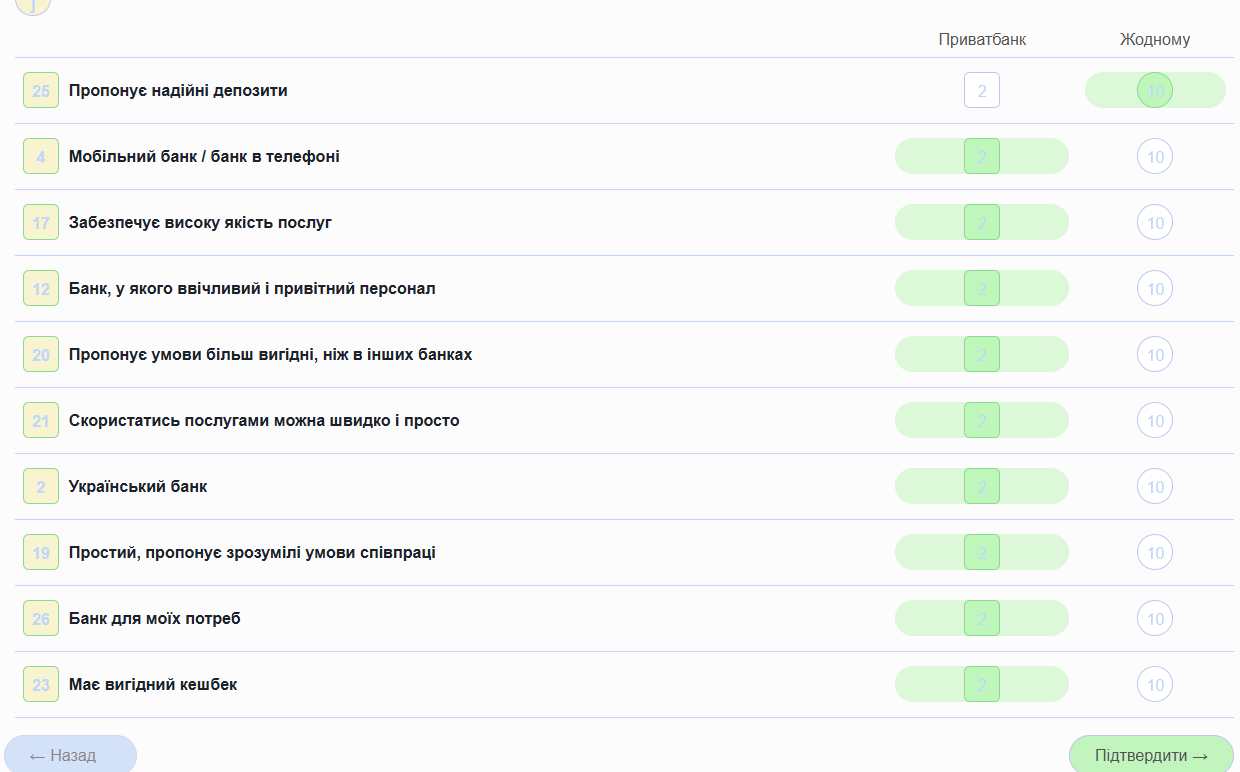Go back with the Назад button
The width and height of the screenshot is (1240, 772).
[70, 755]
